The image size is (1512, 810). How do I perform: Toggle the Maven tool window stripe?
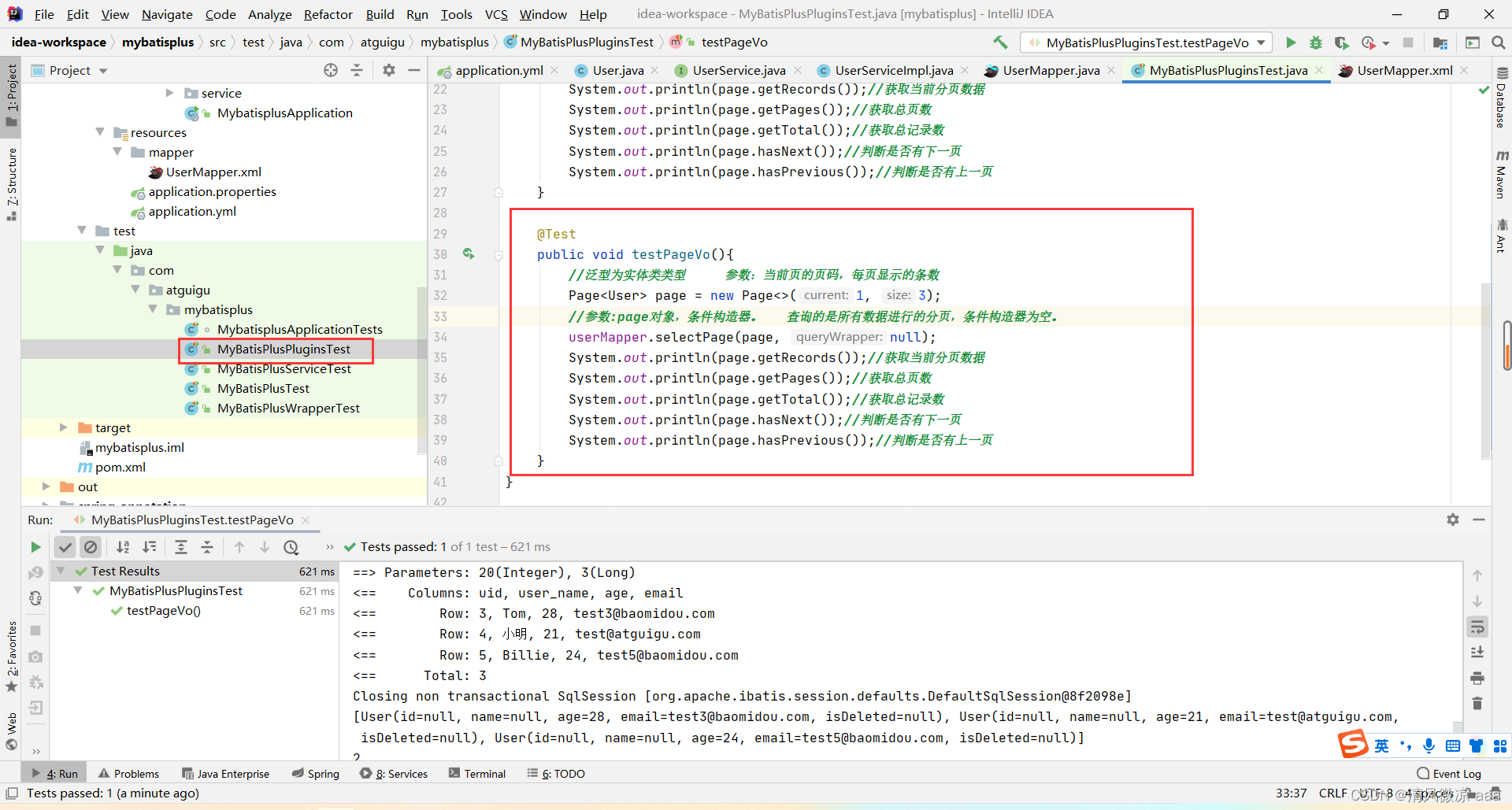1501,175
